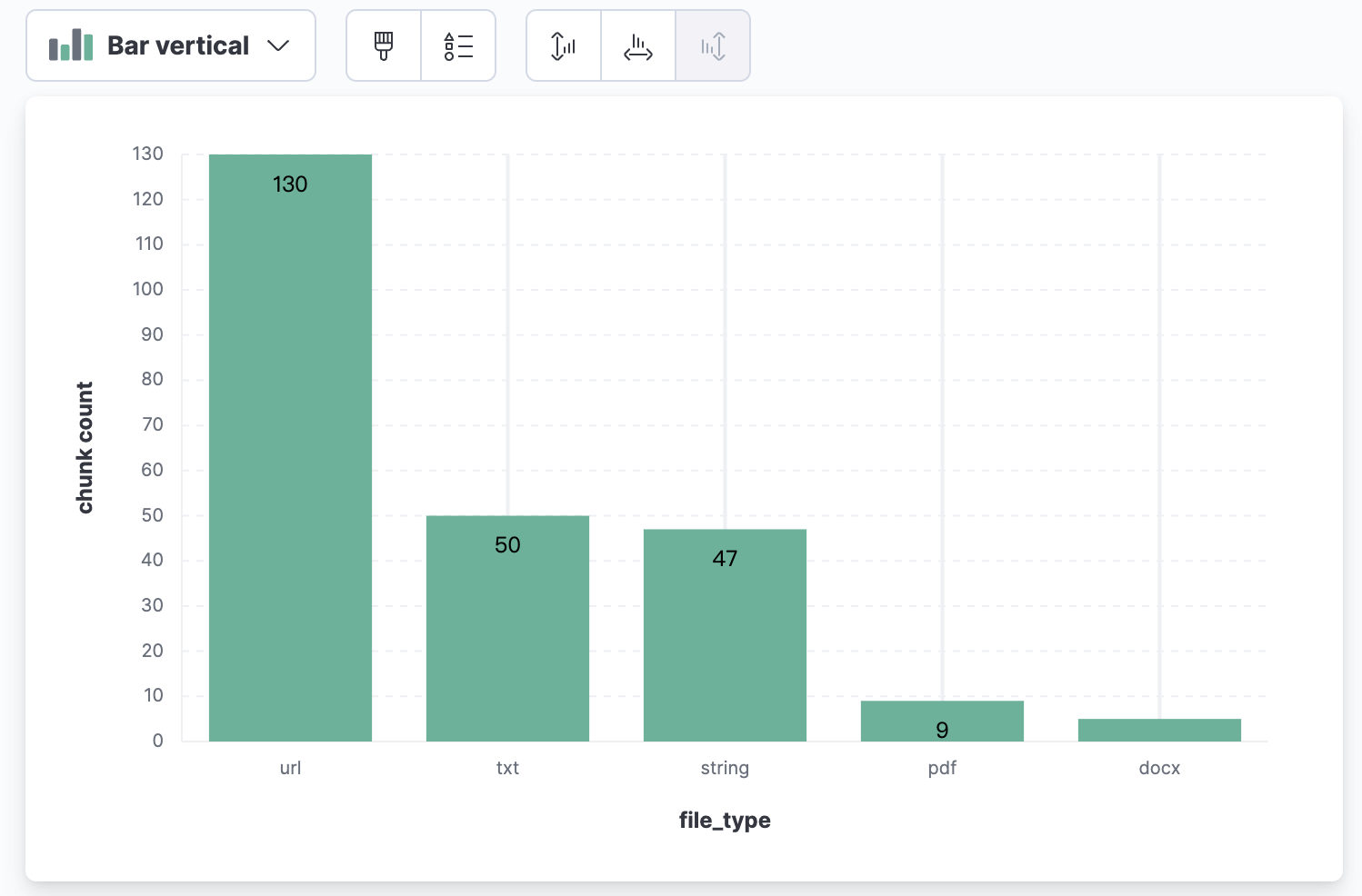Open left axis settings icon
The image size is (1362, 896).
[564, 45]
